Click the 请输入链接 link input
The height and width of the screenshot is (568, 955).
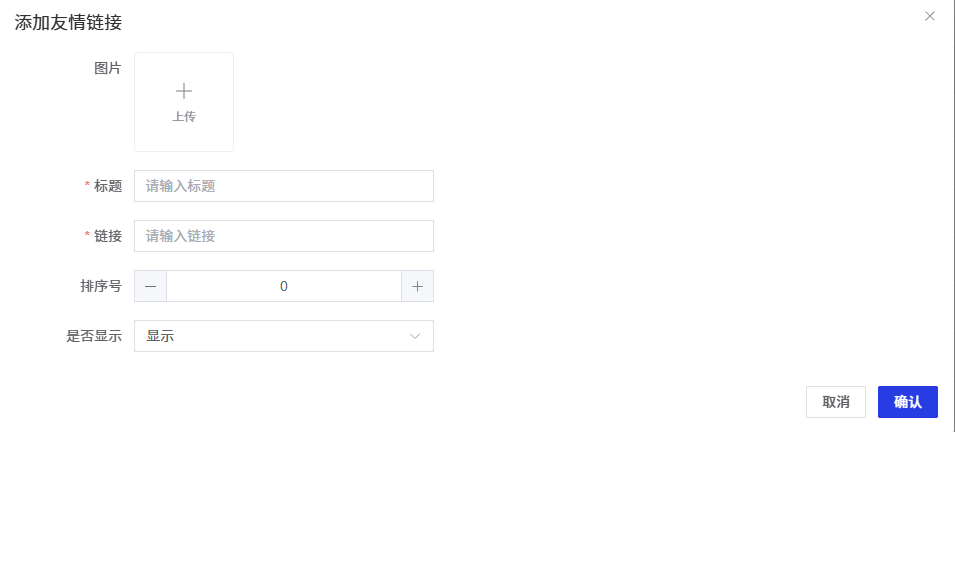(x=284, y=236)
